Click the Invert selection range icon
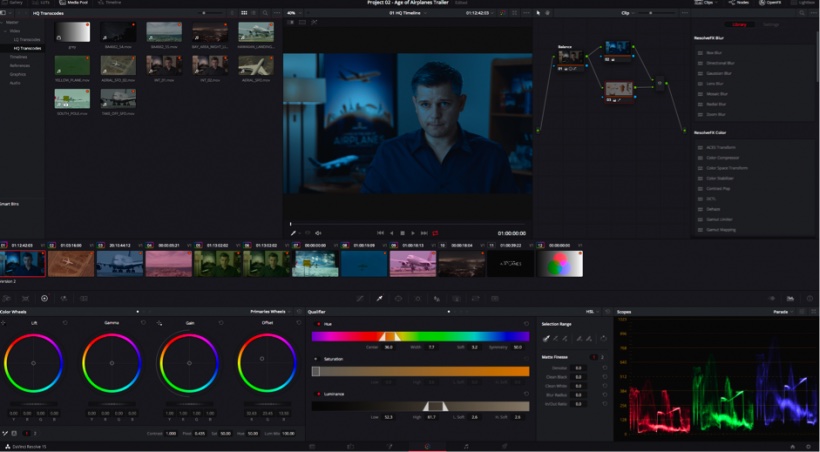820x452 pixels. (x=603, y=338)
